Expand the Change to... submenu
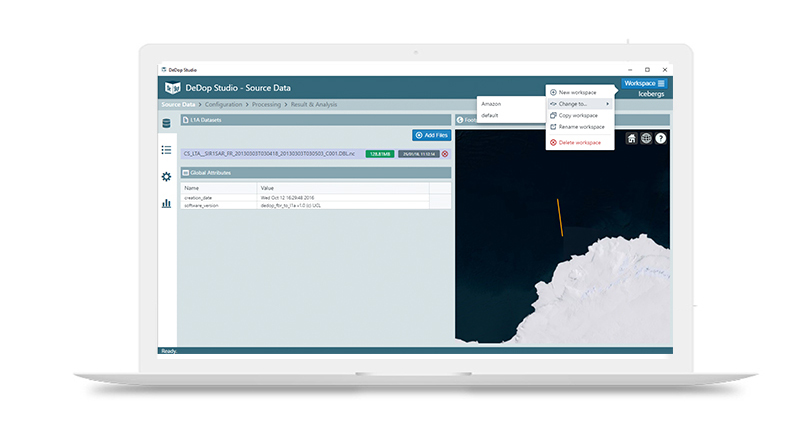805x445 pixels. (580, 104)
